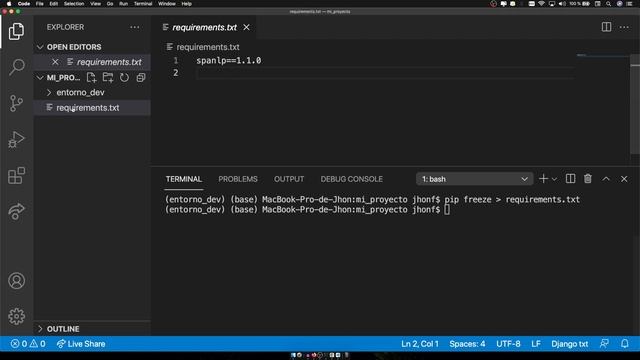Viewport: 640px width, 360px height.
Task: Open the Apple menu
Action: [9, 4]
